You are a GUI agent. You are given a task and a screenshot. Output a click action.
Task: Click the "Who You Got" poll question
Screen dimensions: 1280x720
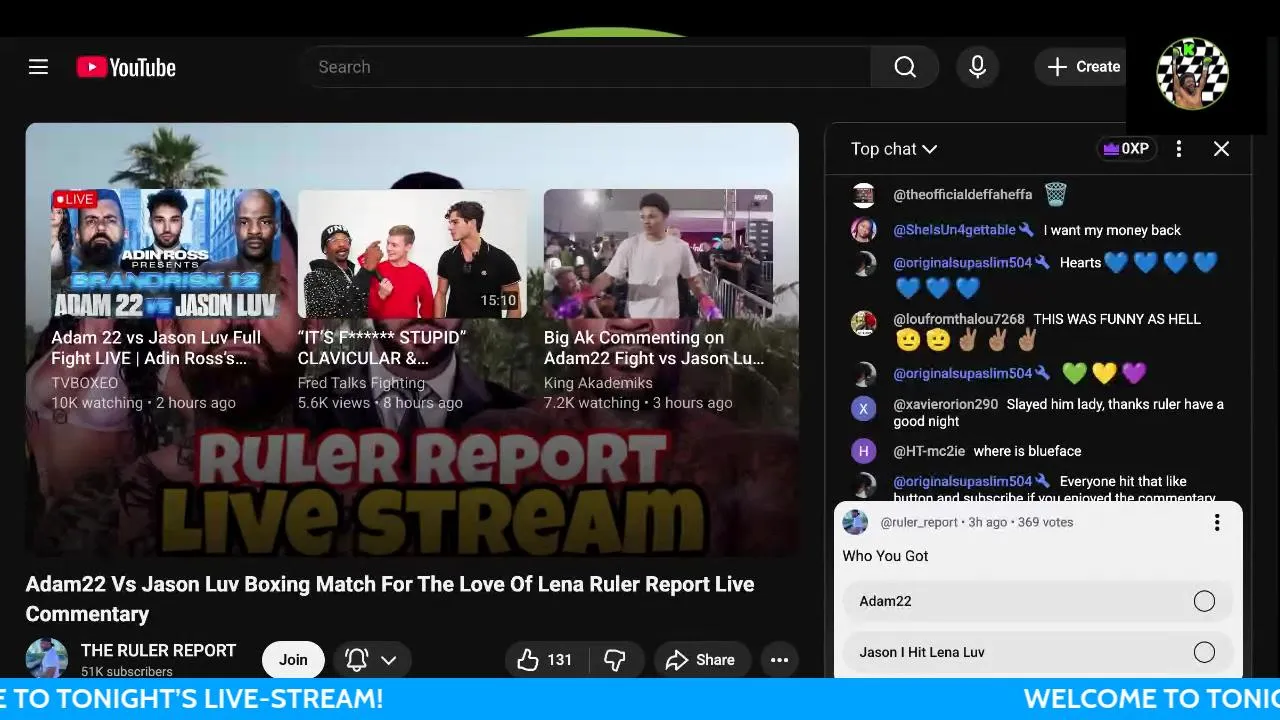pos(885,556)
